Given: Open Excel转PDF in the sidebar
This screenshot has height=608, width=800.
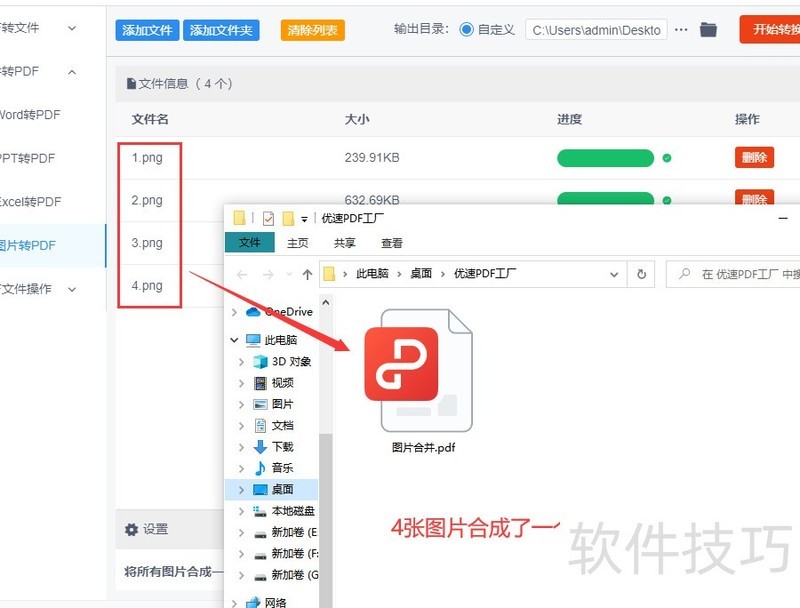Looking at the screenshot, I should (31, 201).
